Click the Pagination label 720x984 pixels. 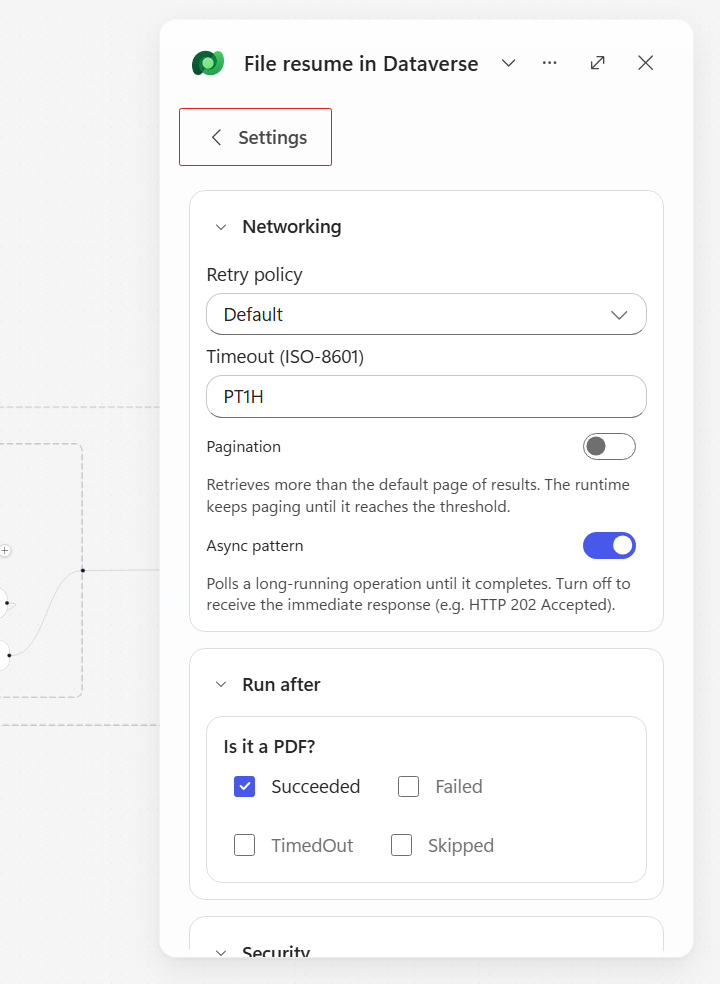pos(244,447)
